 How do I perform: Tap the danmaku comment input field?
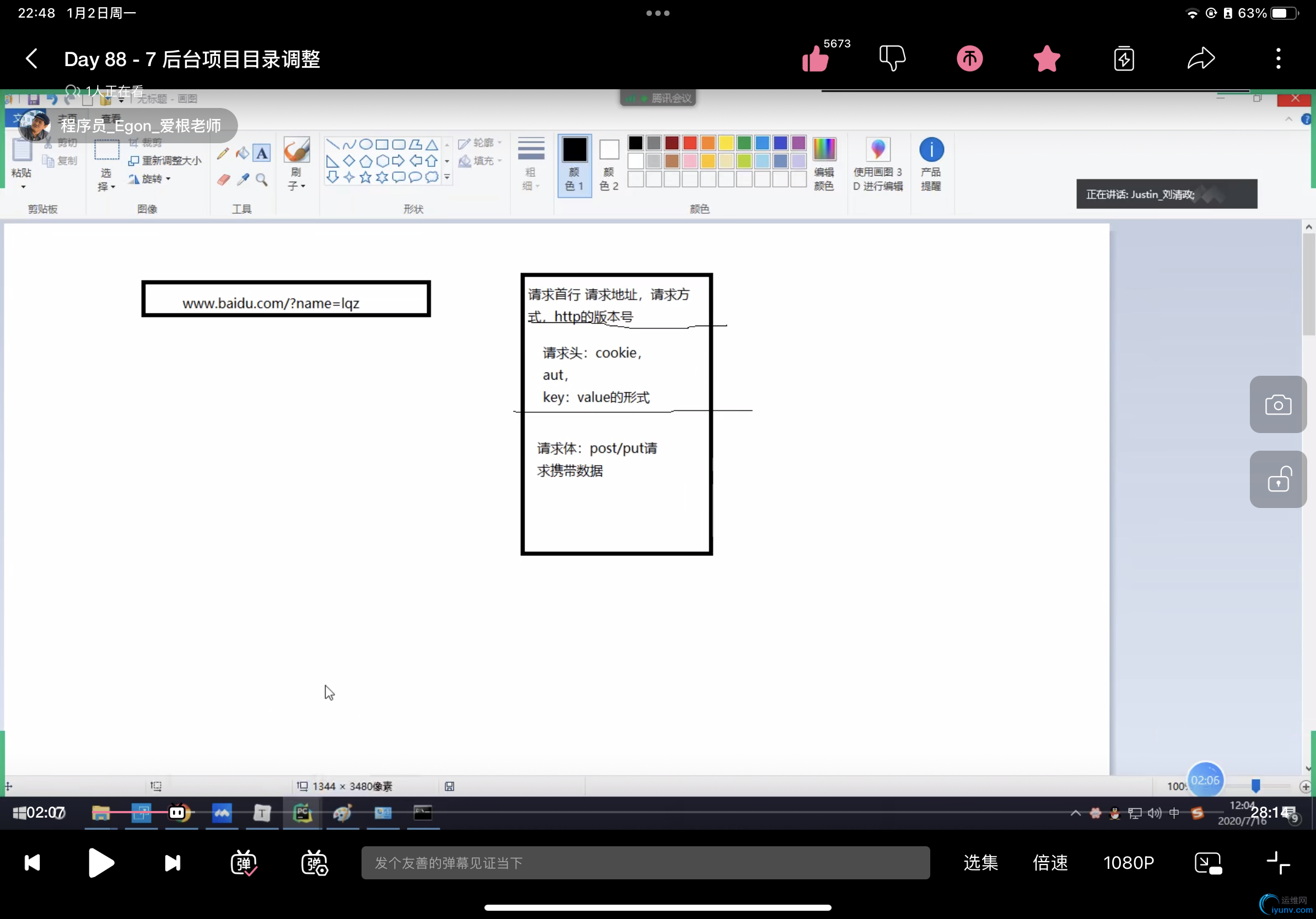(x=645, y=863)
